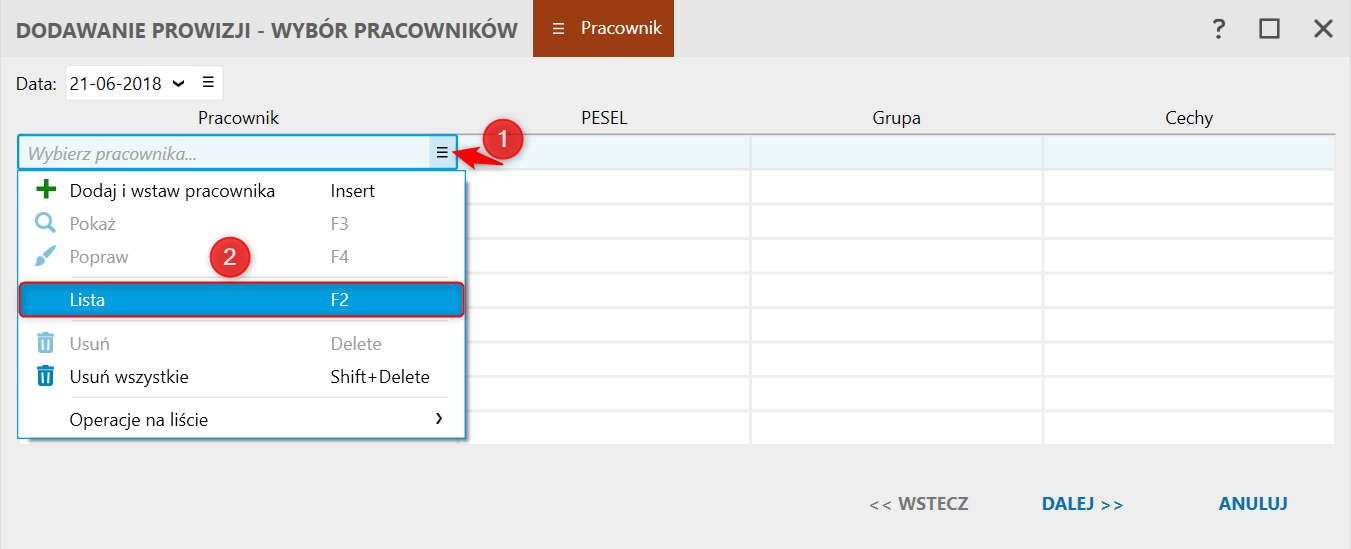Go back using the WSTECZ button
The image size is (1351, 549).
click(x=918, y=504)
